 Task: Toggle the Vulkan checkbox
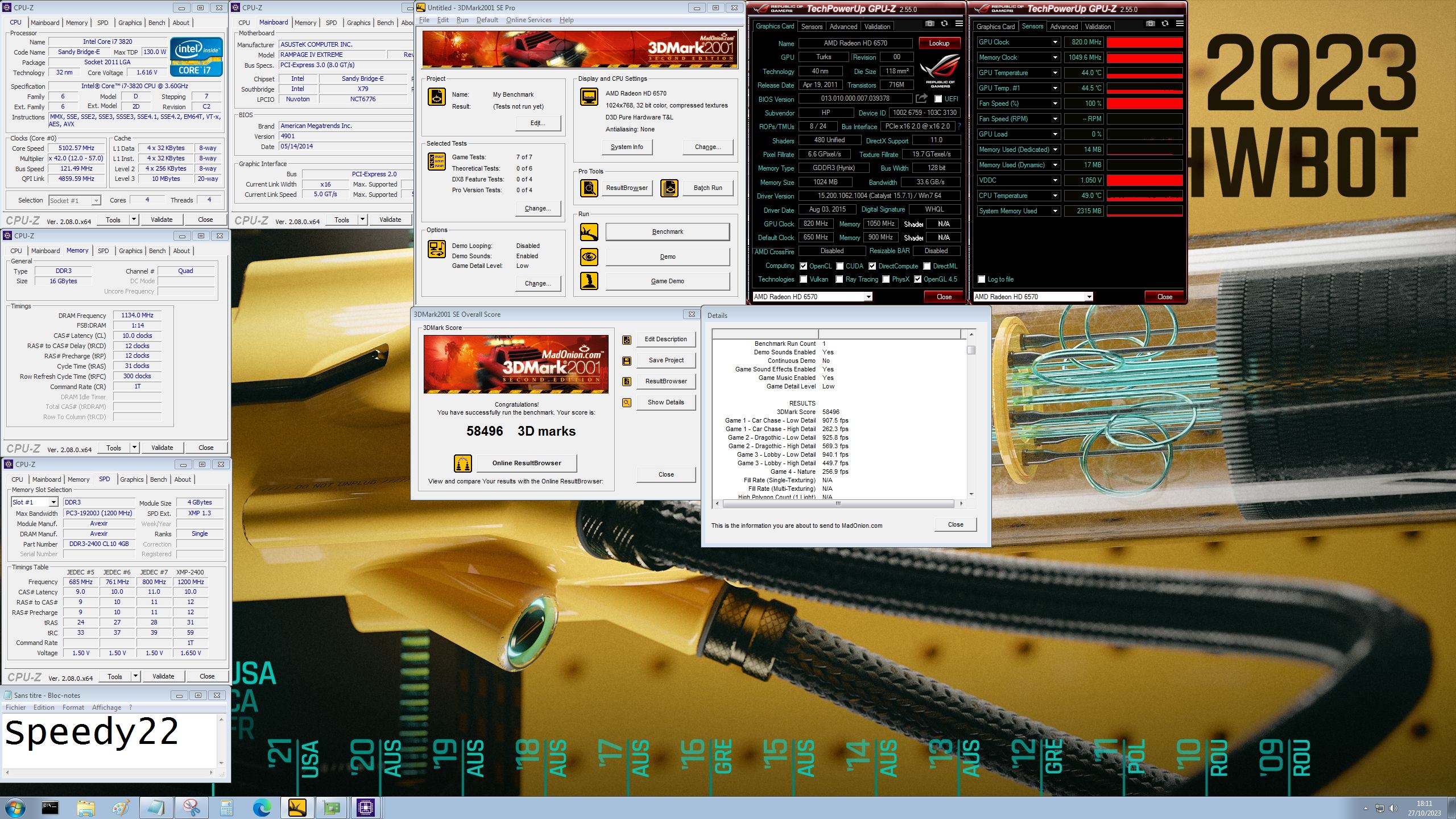coord(803,279)
